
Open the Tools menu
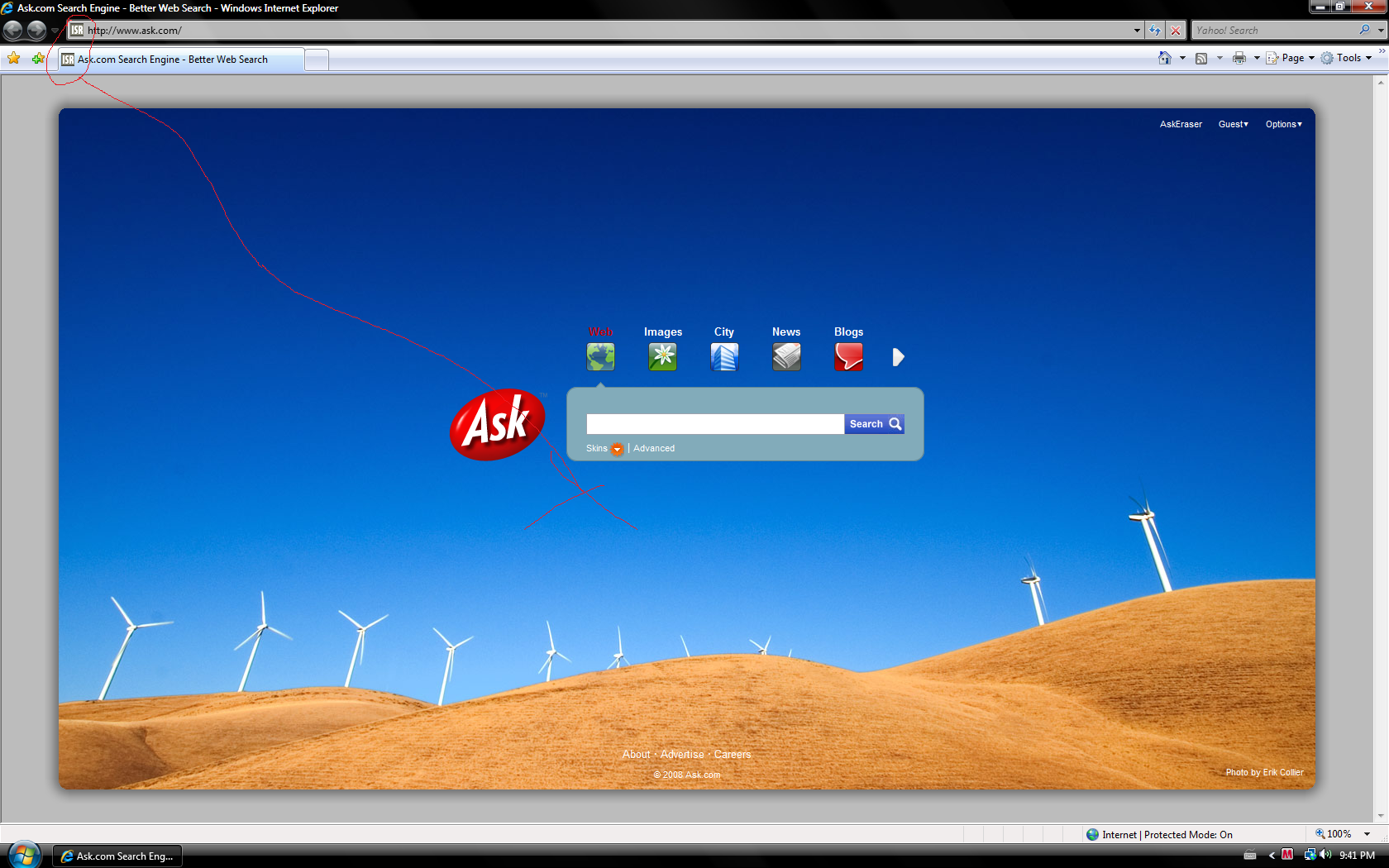1346,58
